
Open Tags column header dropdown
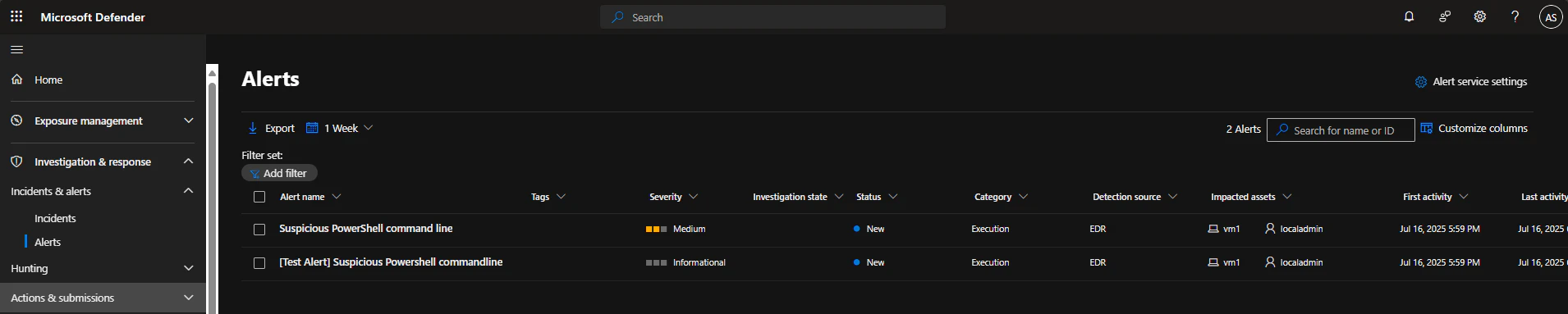point(562,197)
